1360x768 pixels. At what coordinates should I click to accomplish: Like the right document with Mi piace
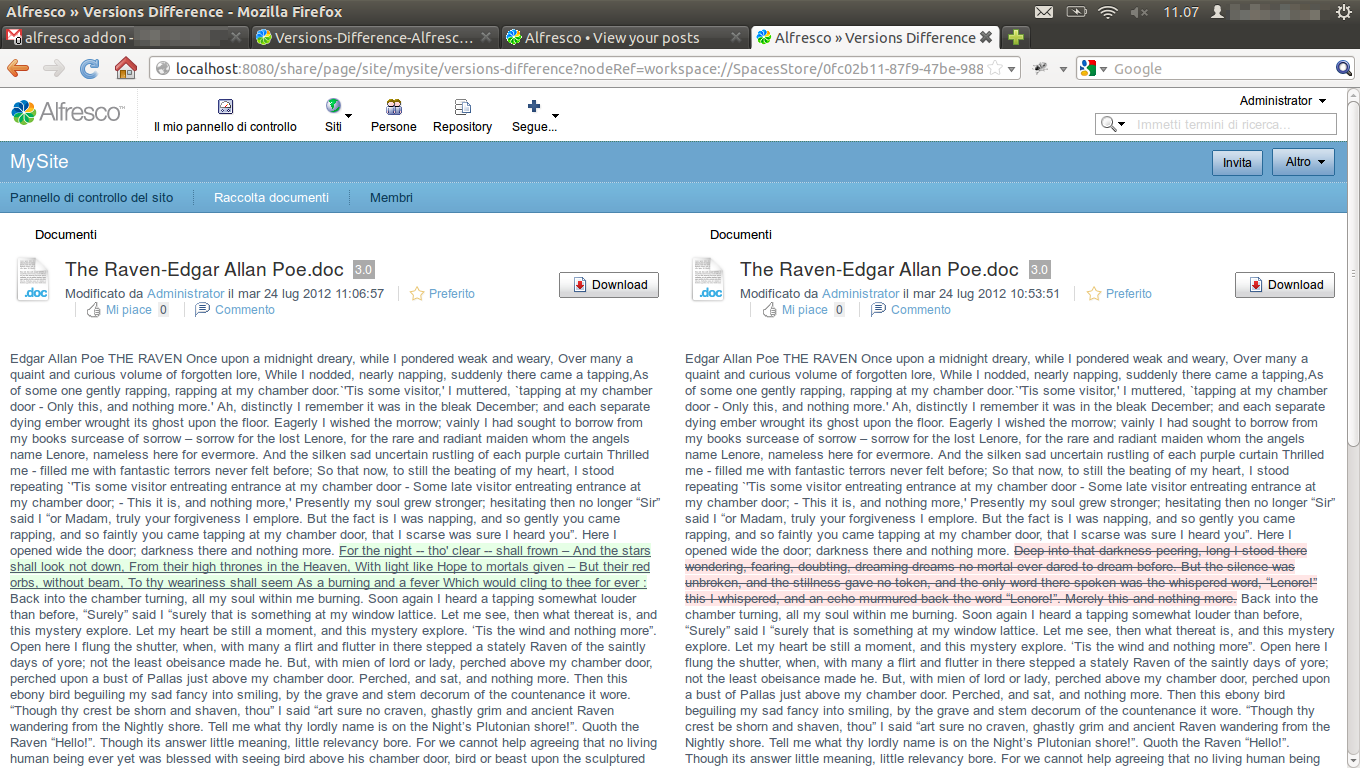coord(796,310)
